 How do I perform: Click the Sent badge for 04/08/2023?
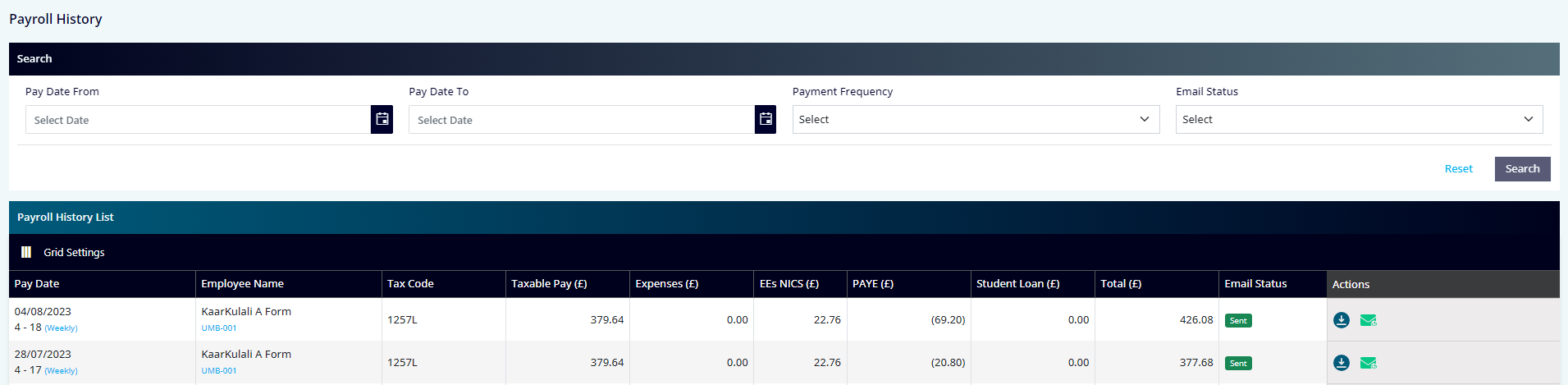tap(1238, 320)
